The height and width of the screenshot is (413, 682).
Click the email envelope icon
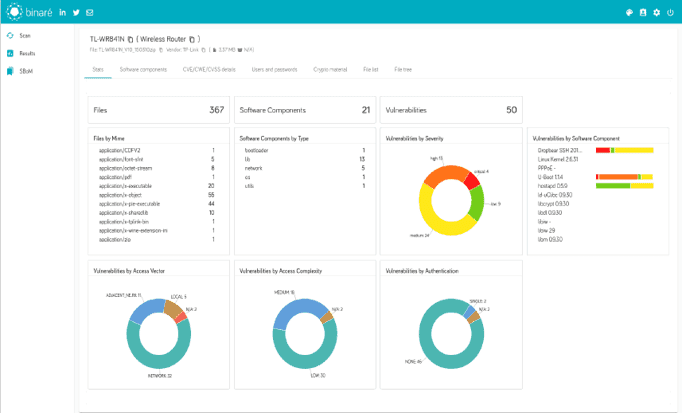point(90,13)
